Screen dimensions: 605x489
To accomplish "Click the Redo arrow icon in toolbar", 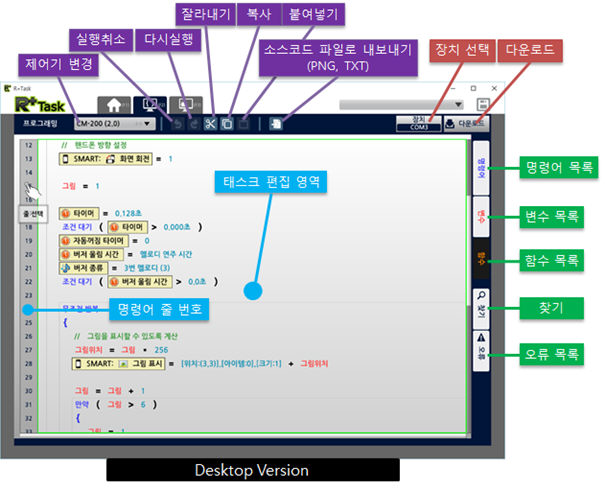I will (193, 123).
